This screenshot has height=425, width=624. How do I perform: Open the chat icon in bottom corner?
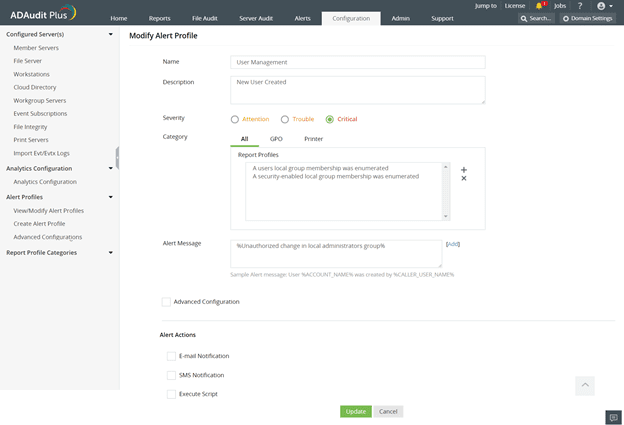point(612,416)
